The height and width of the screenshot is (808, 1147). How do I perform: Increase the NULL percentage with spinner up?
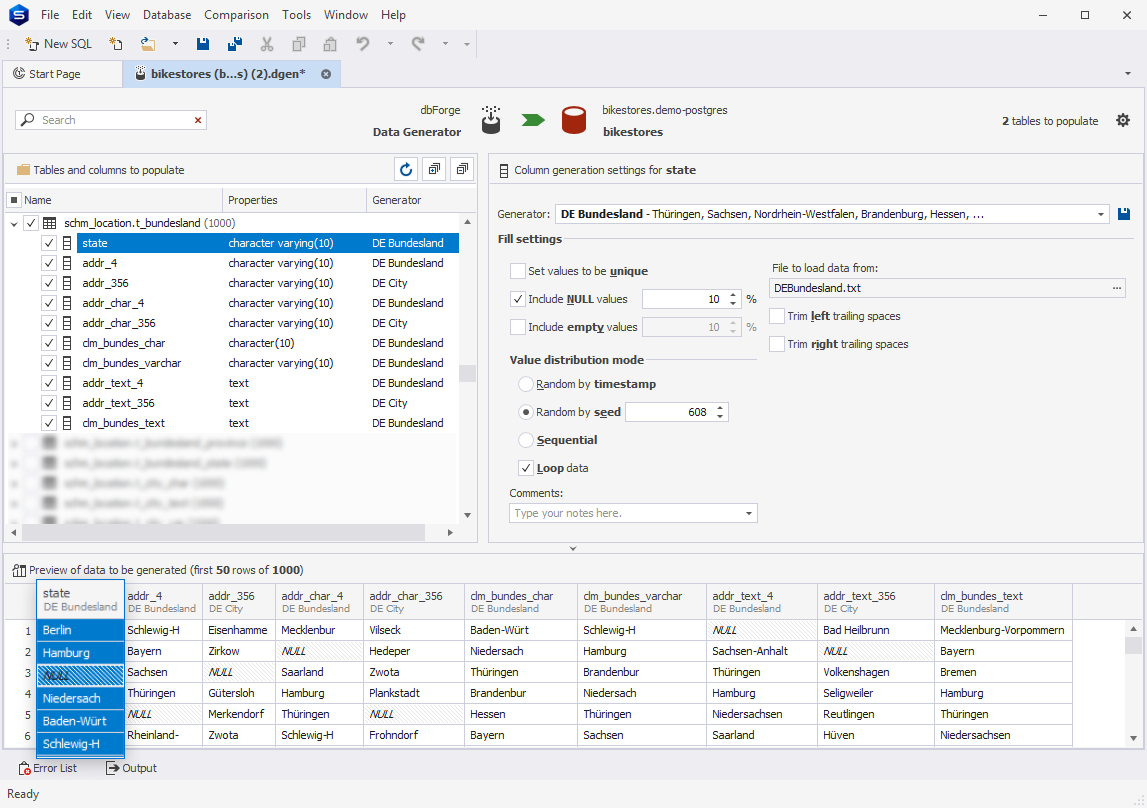(x=733, y=295)
